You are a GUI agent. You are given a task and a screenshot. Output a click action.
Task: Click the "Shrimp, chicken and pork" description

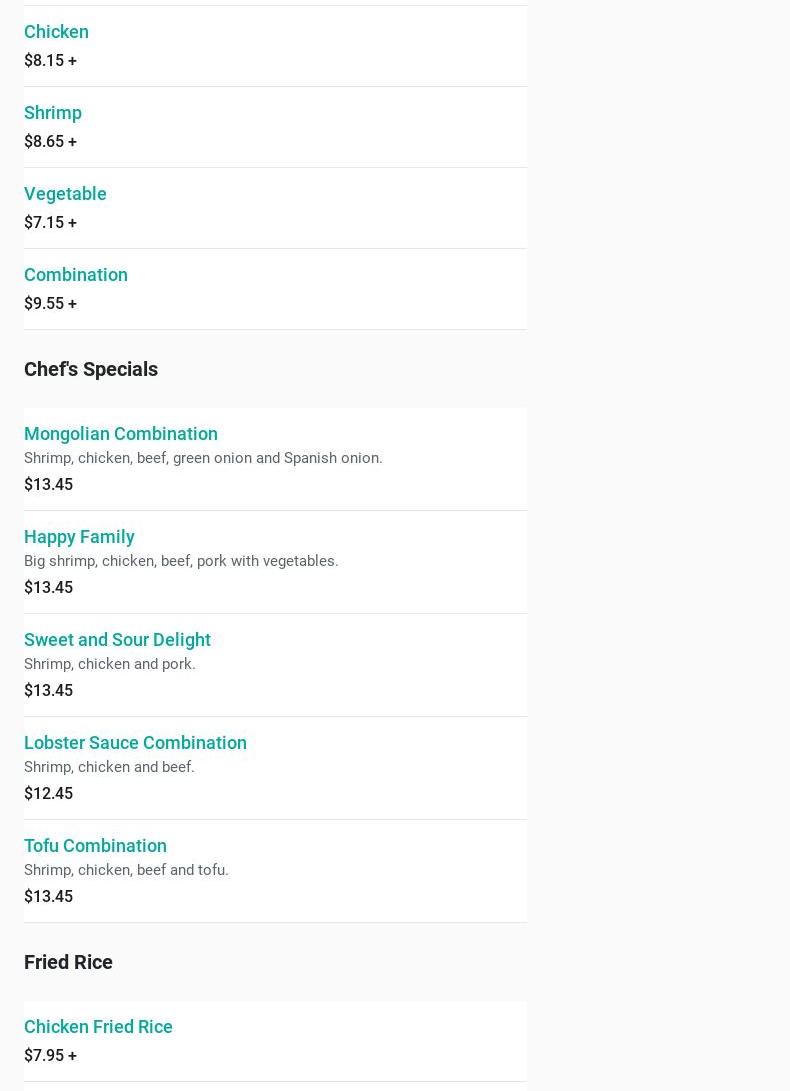pos(110,664)
